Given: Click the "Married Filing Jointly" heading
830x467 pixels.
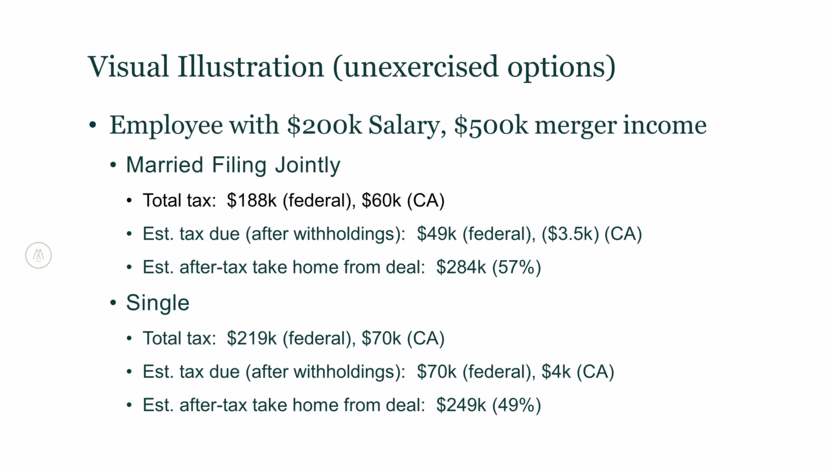Looking at the screenshot, I should tap(233, 165).
